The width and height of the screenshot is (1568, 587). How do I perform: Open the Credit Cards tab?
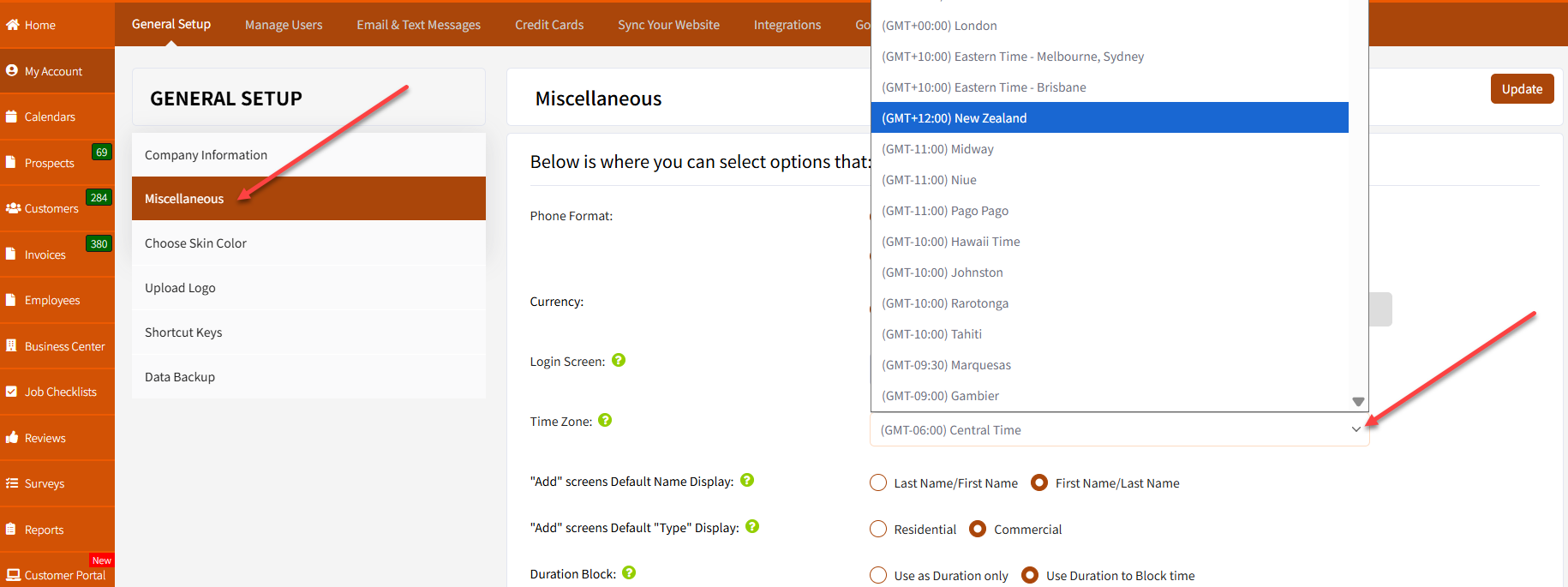point(549,25)
